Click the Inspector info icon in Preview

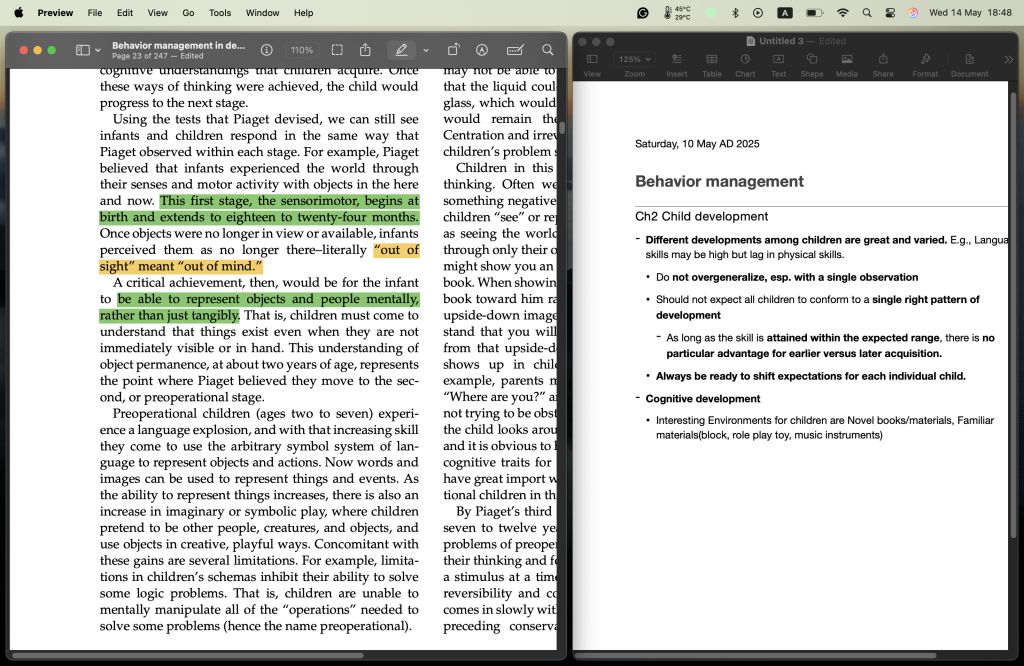[x=267, y=50]
